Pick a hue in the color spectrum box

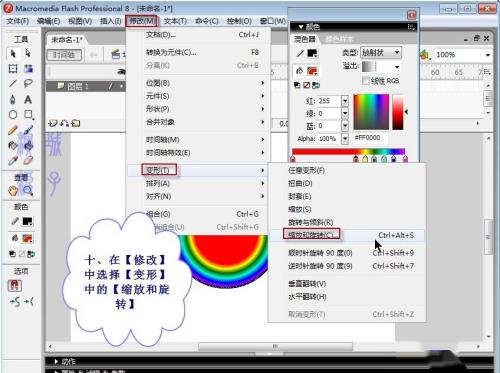371,112
